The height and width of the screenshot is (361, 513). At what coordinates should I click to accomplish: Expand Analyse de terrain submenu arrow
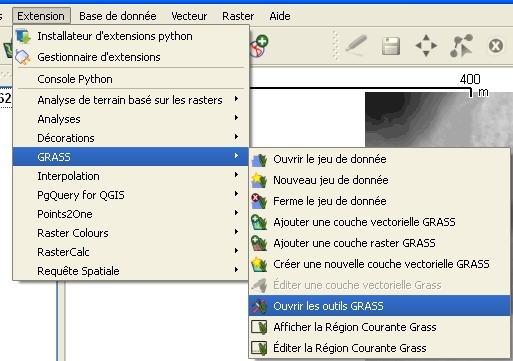click(236, 99)
